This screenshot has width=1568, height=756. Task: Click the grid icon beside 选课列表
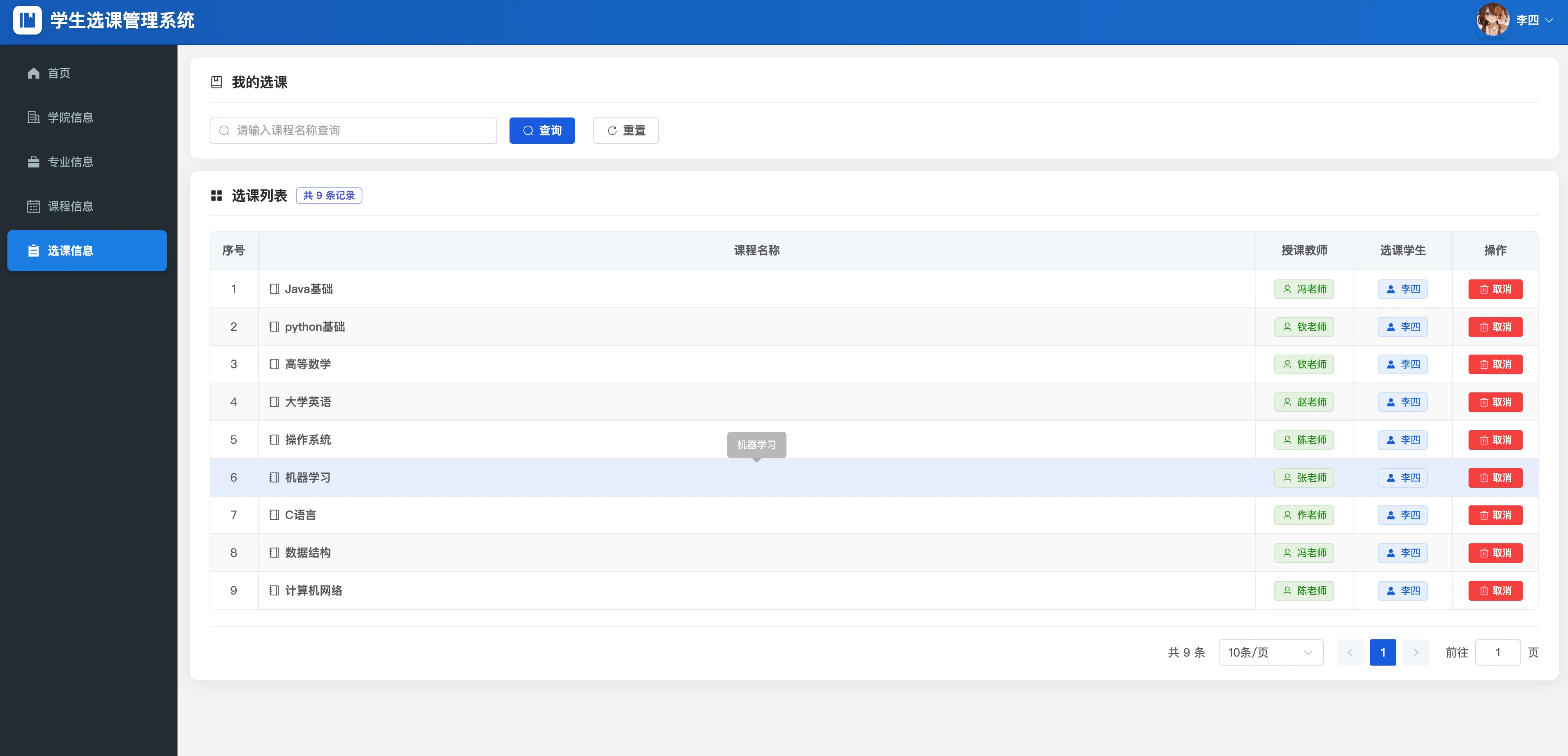216,196
